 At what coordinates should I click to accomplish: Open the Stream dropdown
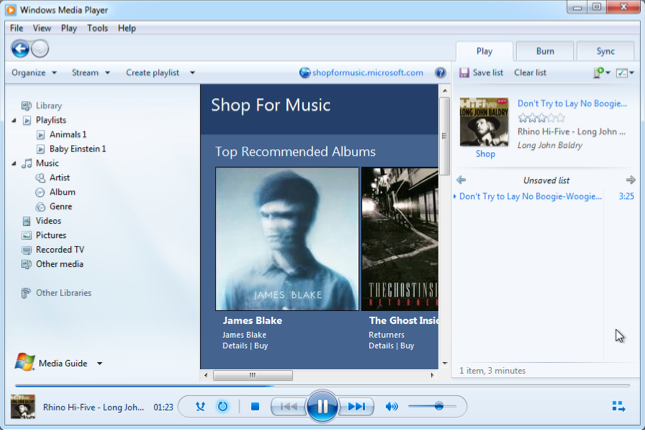[x=90, y=73]
